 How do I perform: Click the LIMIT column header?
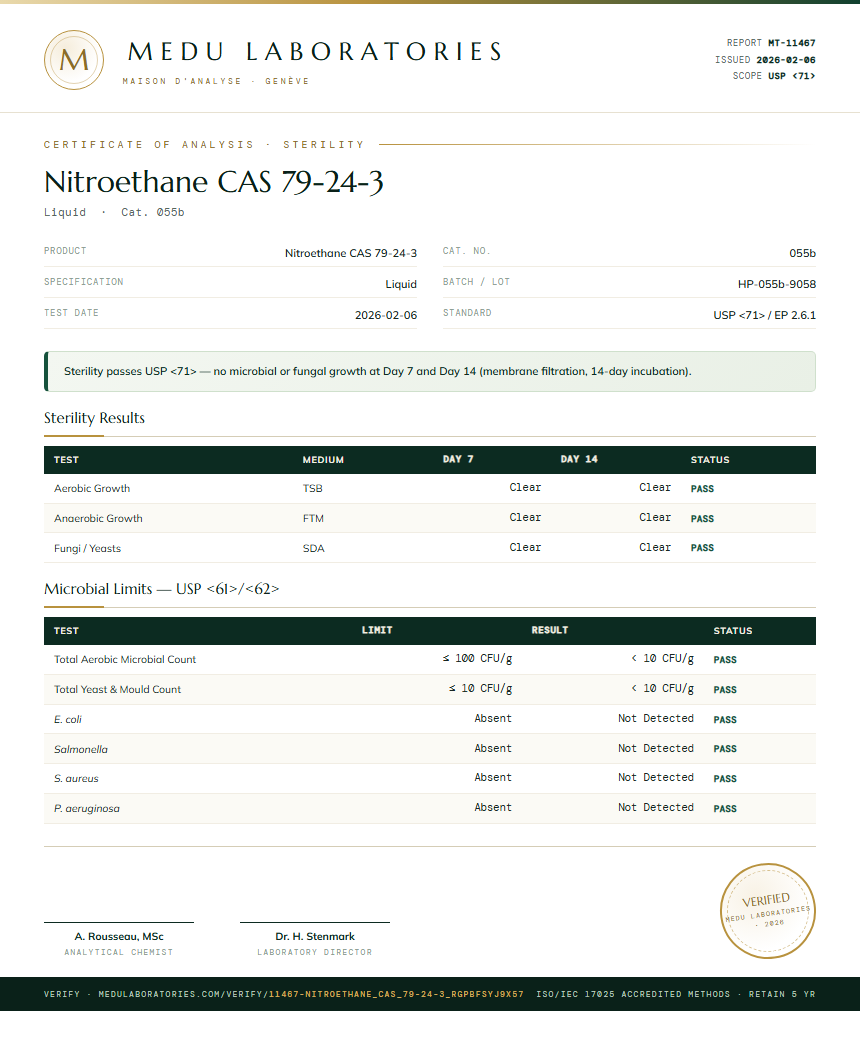377,631
